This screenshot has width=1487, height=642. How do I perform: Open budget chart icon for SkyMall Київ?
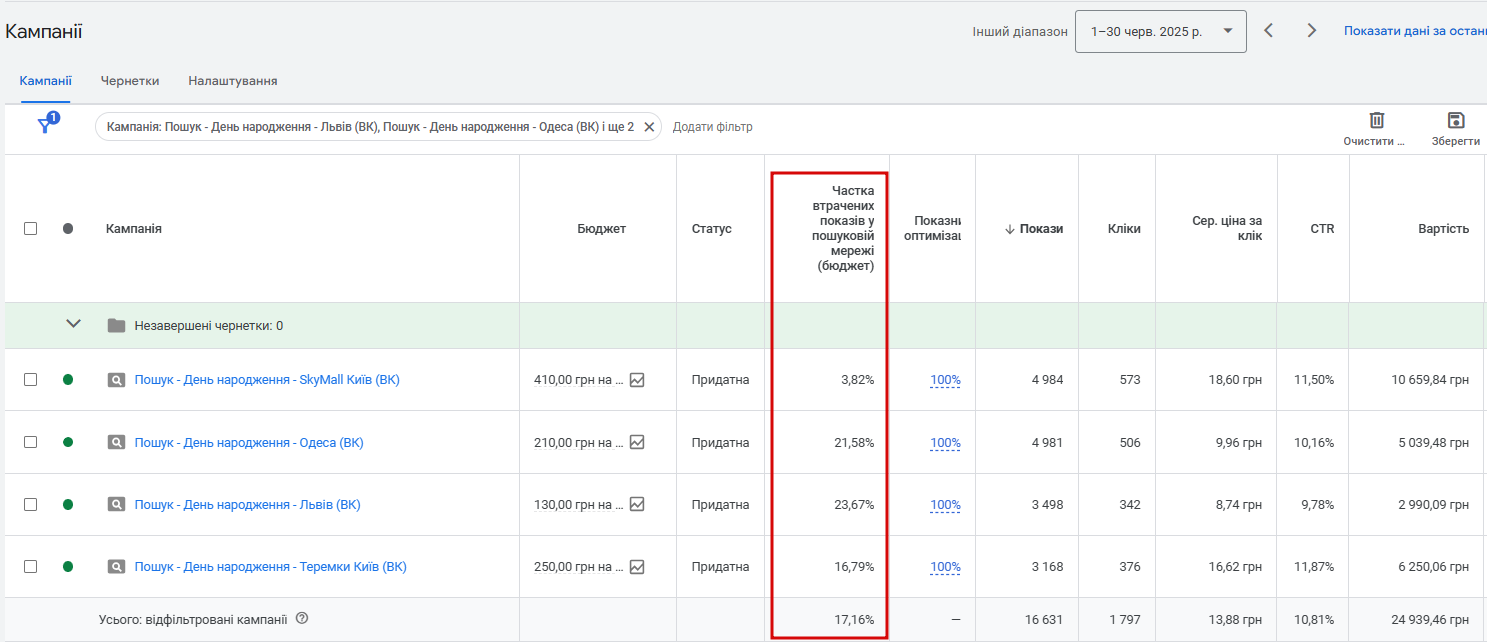click(637, 380)
